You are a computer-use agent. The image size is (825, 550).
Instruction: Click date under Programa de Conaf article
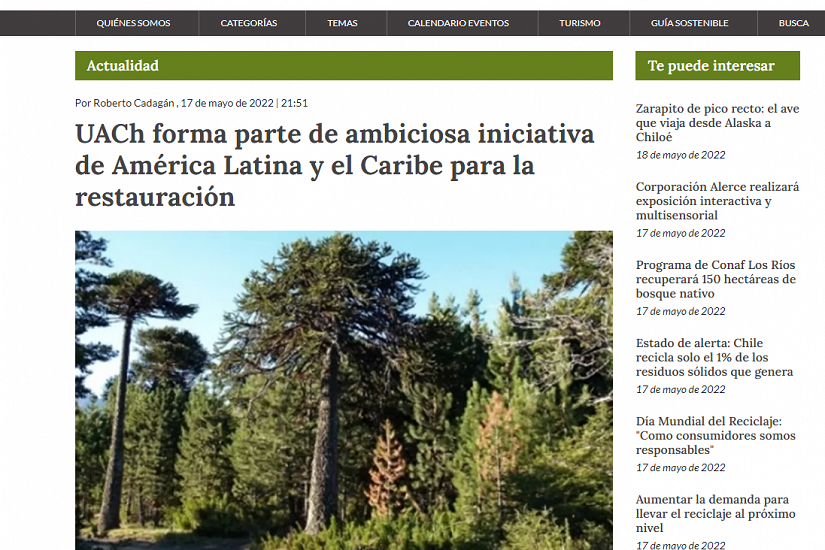(x=680, y=312)
